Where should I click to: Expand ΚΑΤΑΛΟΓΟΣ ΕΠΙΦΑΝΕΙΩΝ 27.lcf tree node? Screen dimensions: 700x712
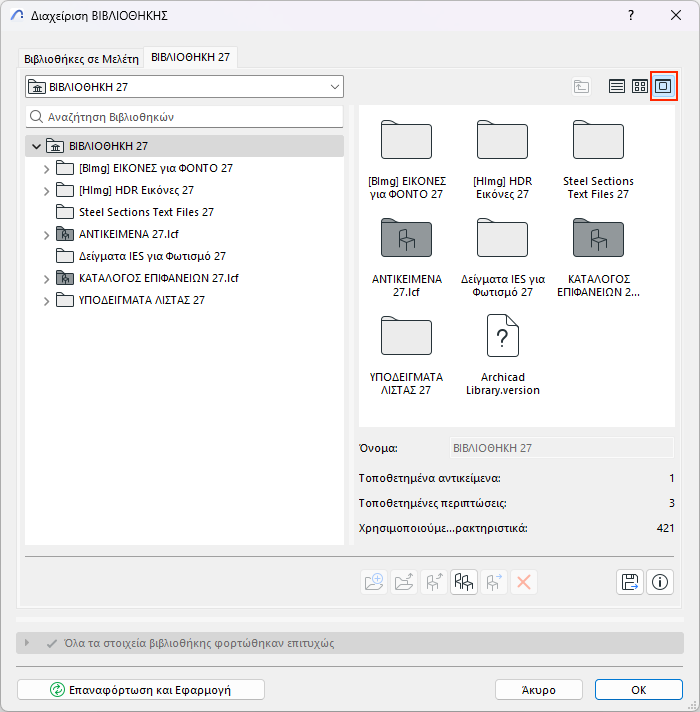click(x=46, y=279)
